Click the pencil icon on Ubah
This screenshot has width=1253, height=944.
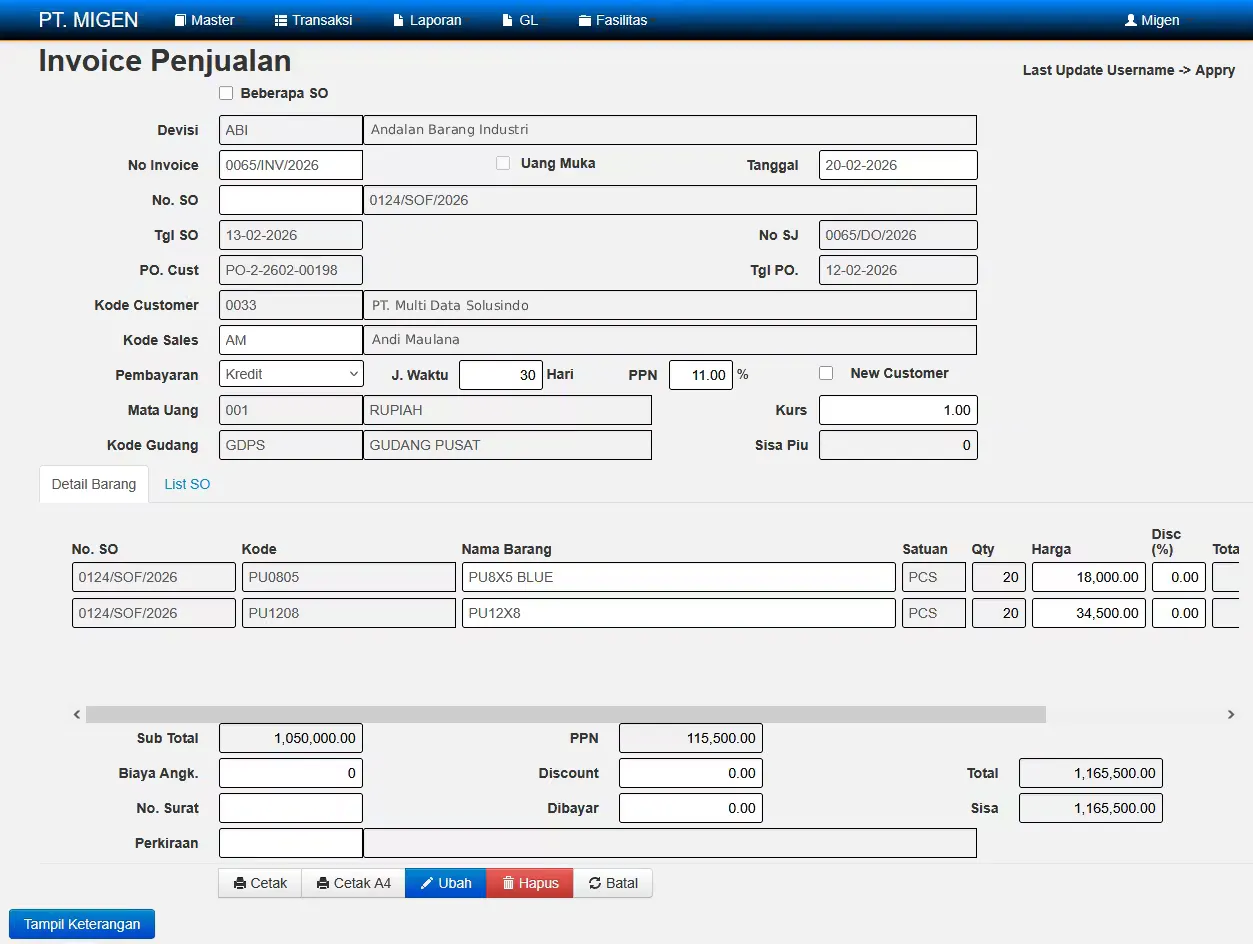(x=427, y=883)
